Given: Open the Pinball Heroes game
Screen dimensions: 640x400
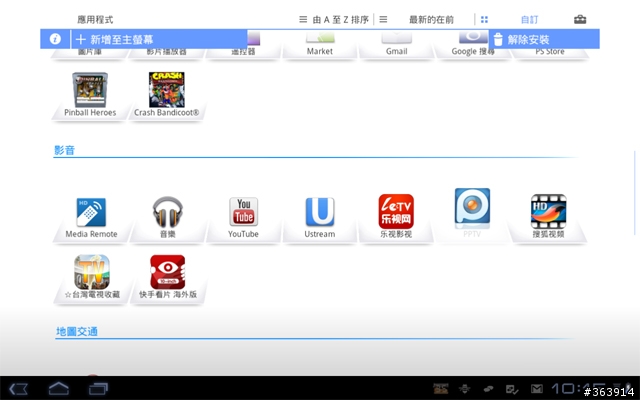Looking at the screenshot, I should tap(90, 95).
